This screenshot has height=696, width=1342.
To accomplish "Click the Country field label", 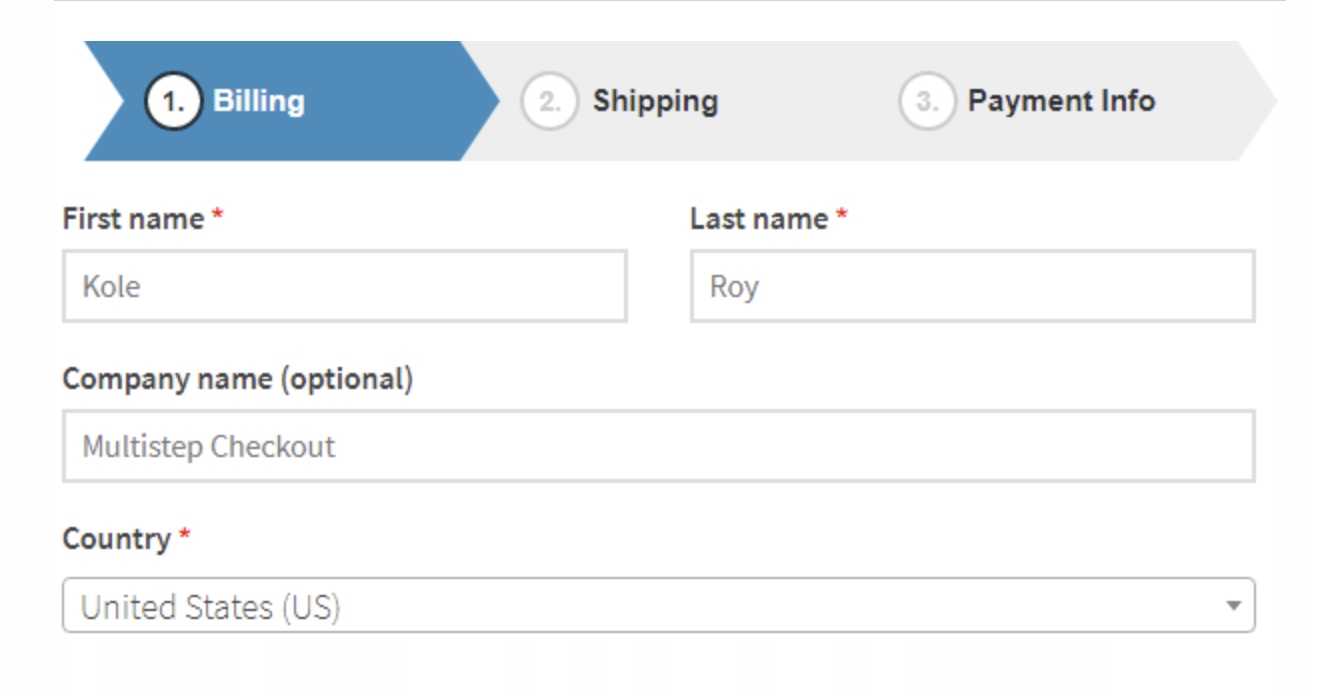I will 116,539.
